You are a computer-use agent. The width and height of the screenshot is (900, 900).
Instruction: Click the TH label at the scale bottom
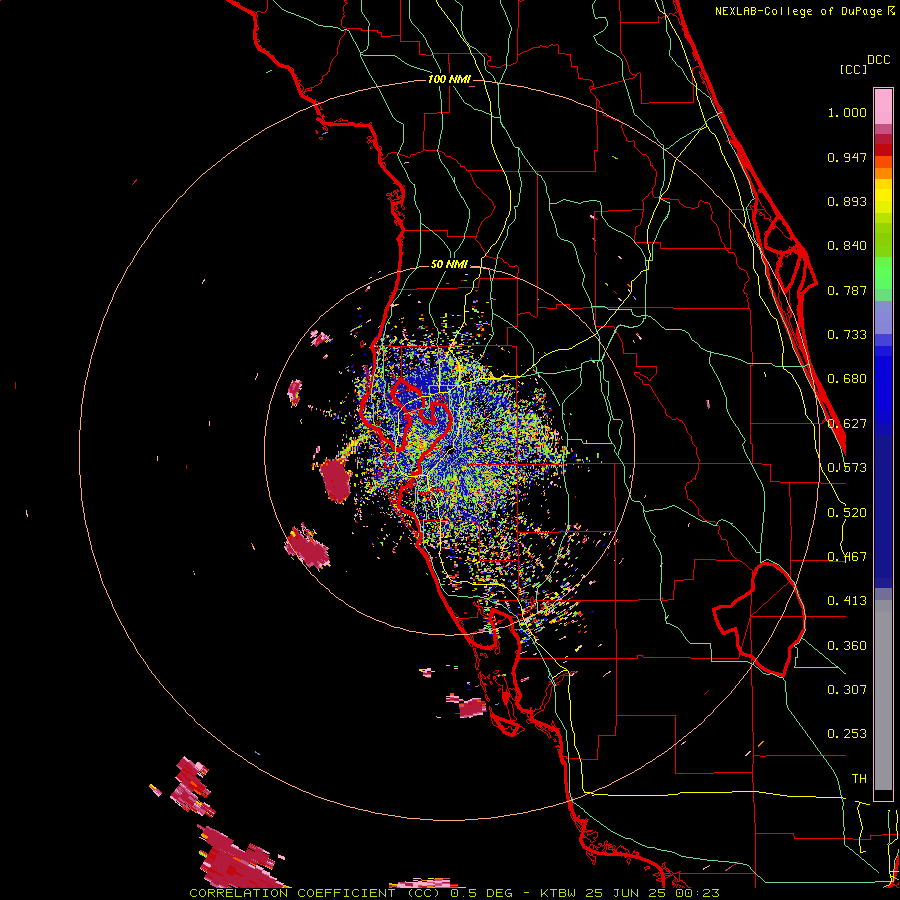click(x=859, y=779)
